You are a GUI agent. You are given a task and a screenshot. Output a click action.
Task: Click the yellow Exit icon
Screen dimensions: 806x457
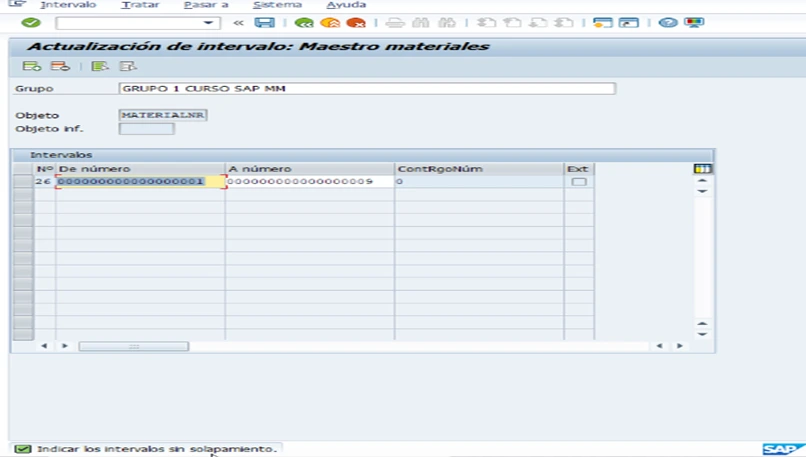tap(330, 23)
